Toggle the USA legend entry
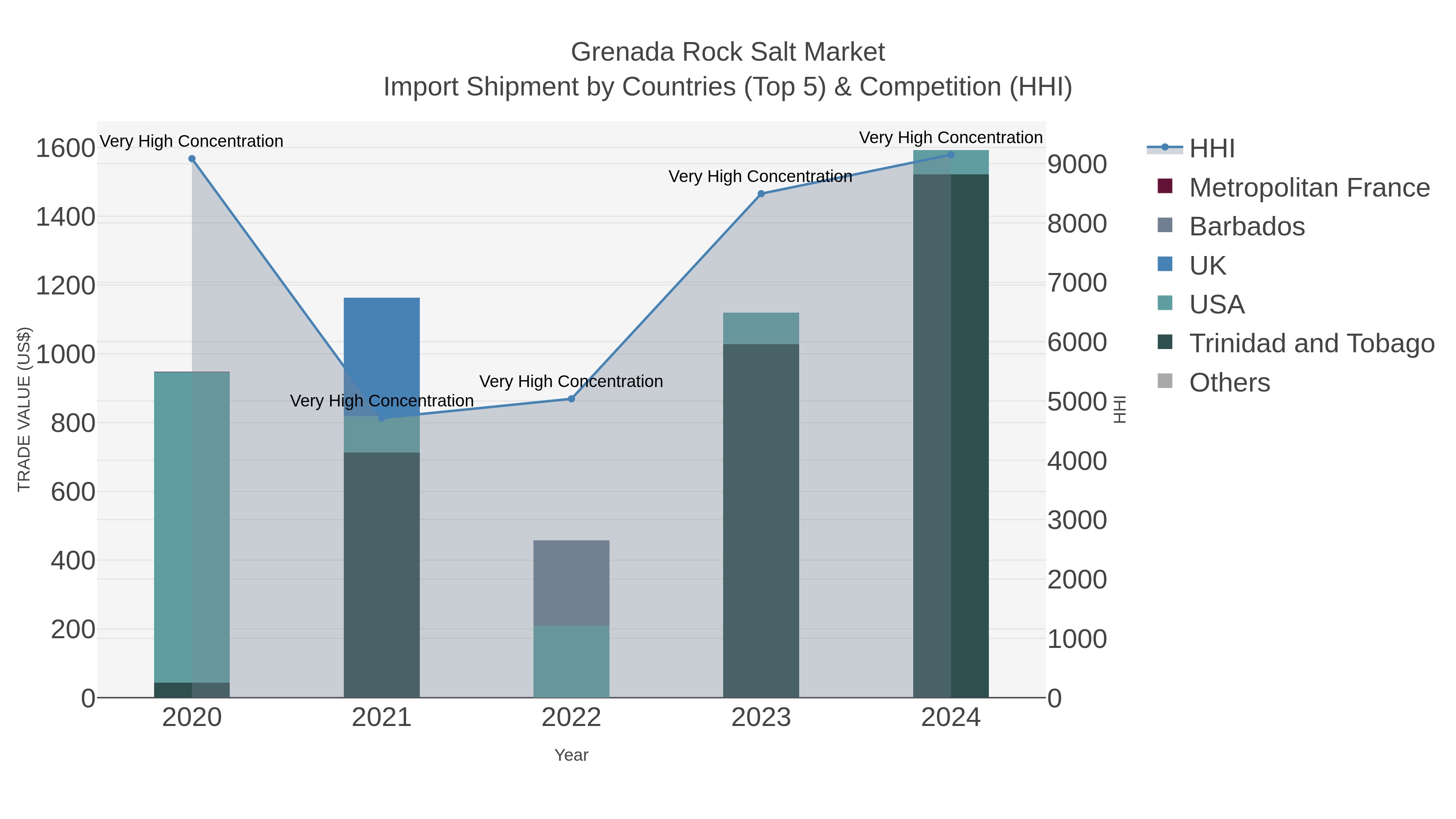Image resolution: width=1456 pixels, height=819 pixels. (x=1201, y=304)
